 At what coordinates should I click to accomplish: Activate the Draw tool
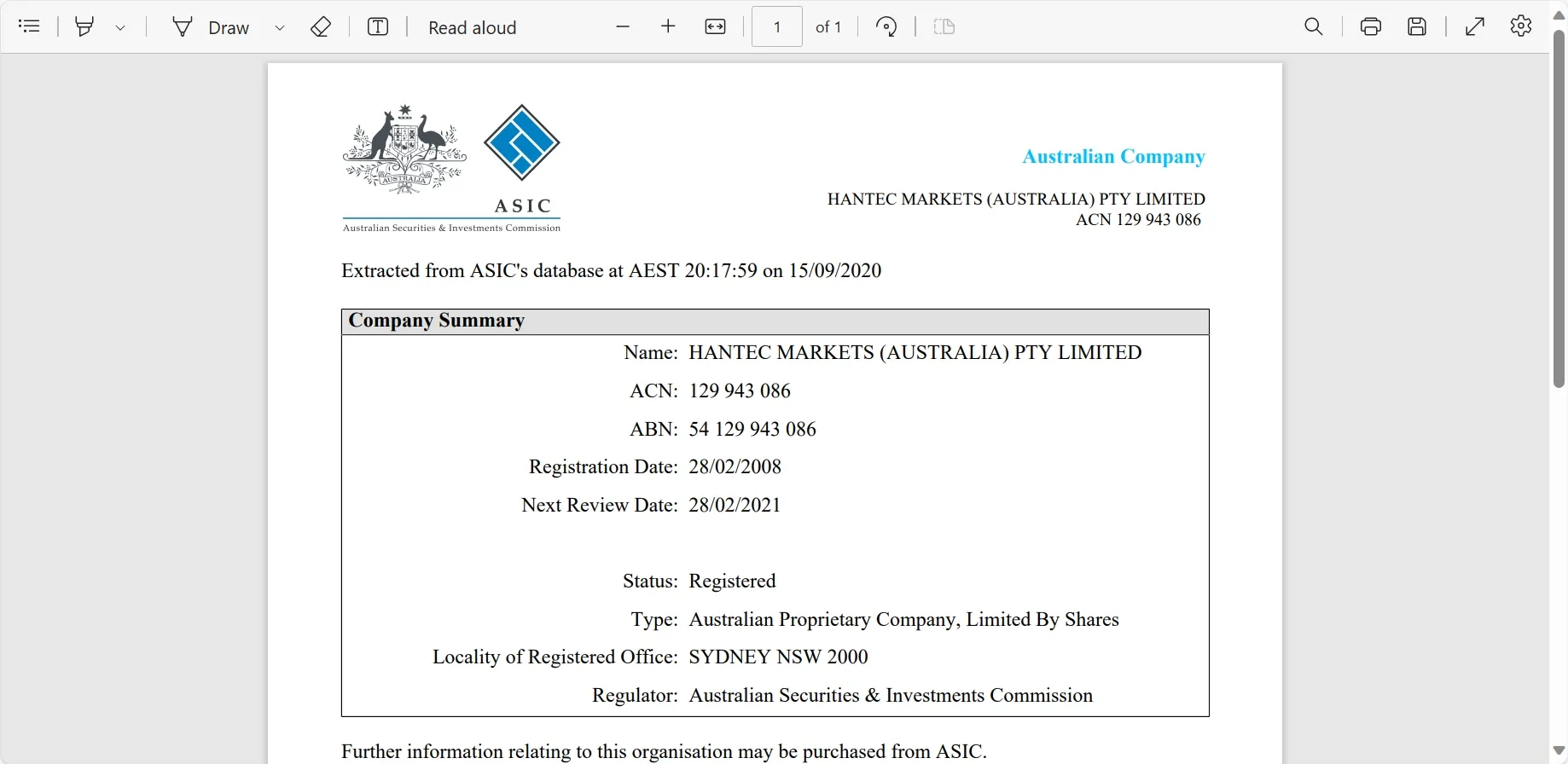point(212,27)
